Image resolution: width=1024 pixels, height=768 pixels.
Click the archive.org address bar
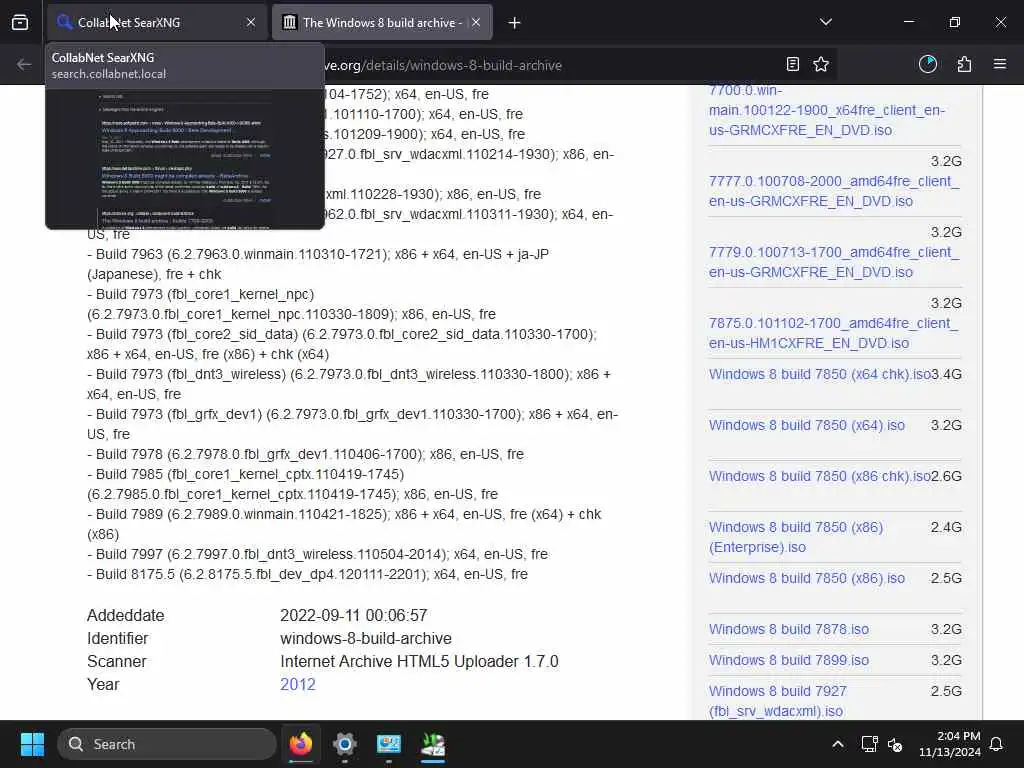click(x=549, y=65)
